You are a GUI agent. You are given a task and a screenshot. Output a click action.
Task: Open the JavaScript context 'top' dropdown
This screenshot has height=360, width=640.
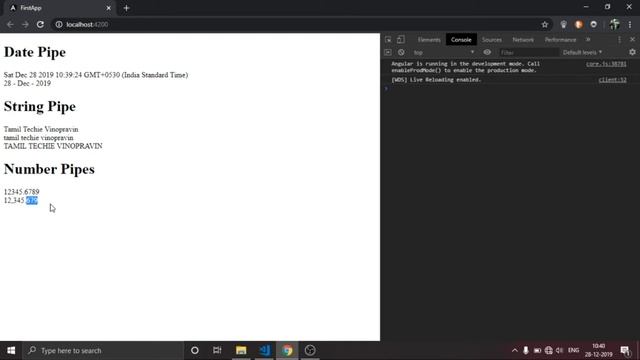point(444,52)
